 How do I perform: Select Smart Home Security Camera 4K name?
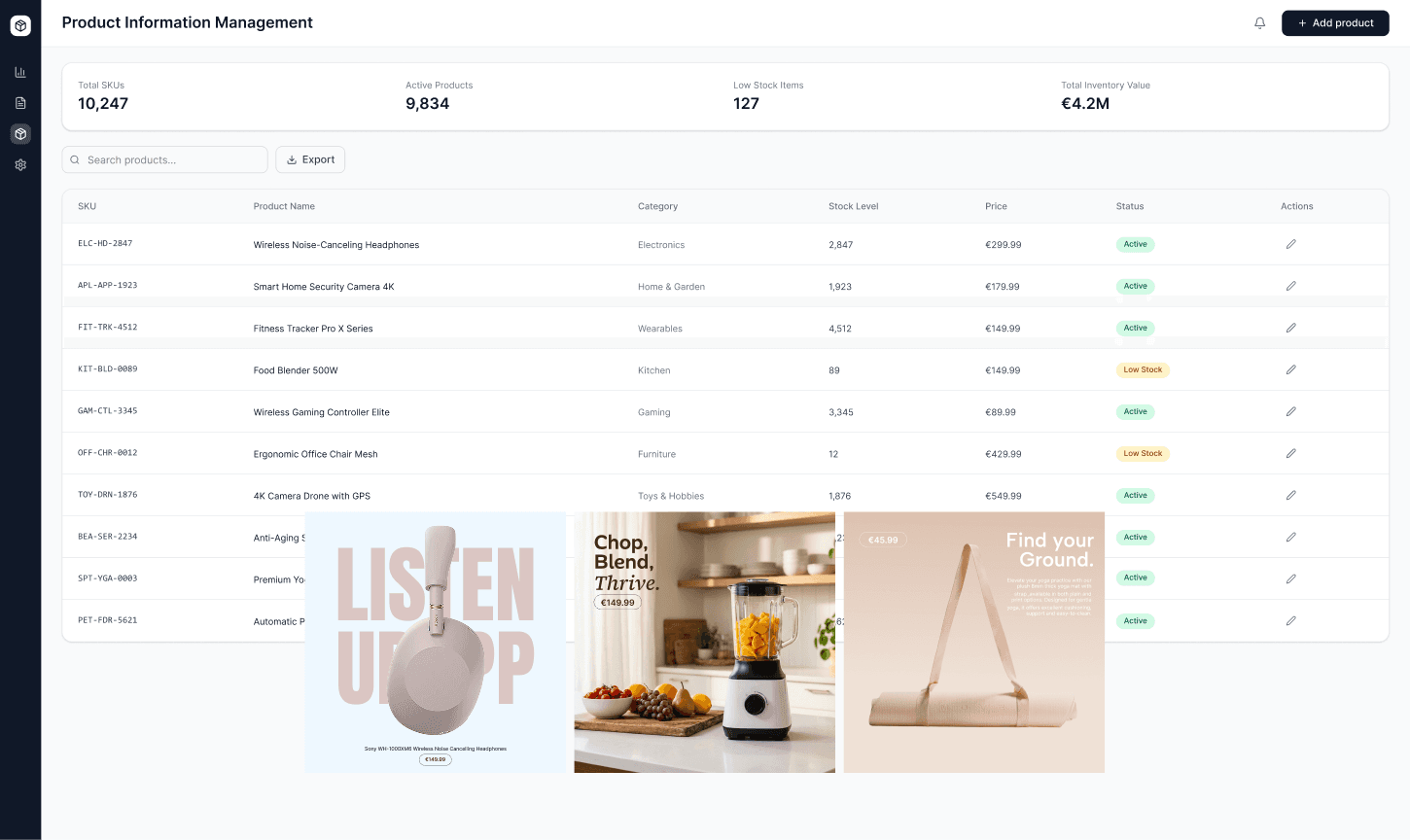click(324, 287)
